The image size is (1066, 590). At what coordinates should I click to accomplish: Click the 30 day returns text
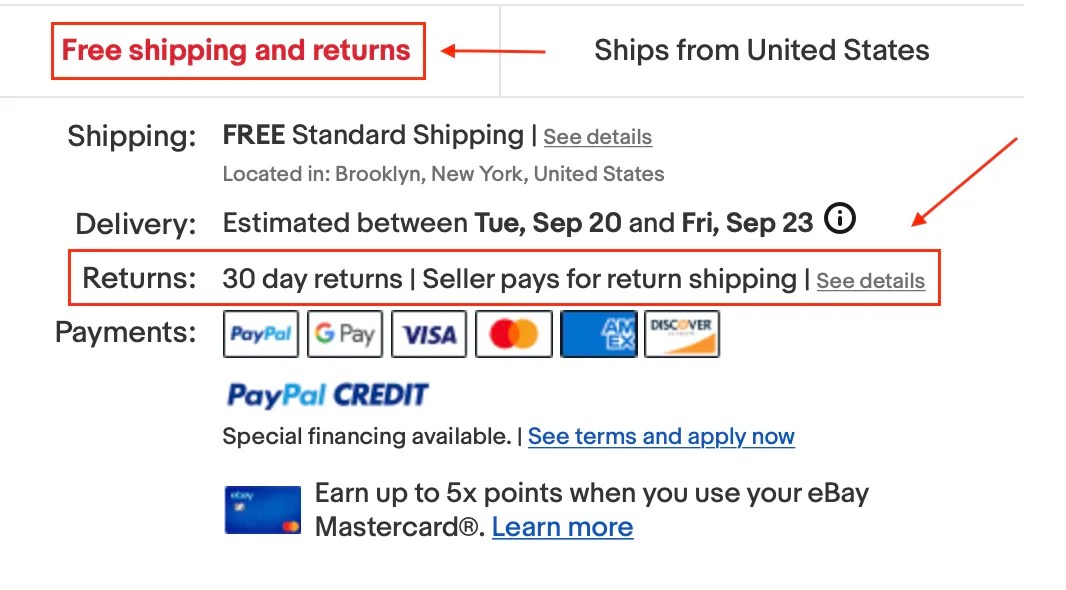311,279
